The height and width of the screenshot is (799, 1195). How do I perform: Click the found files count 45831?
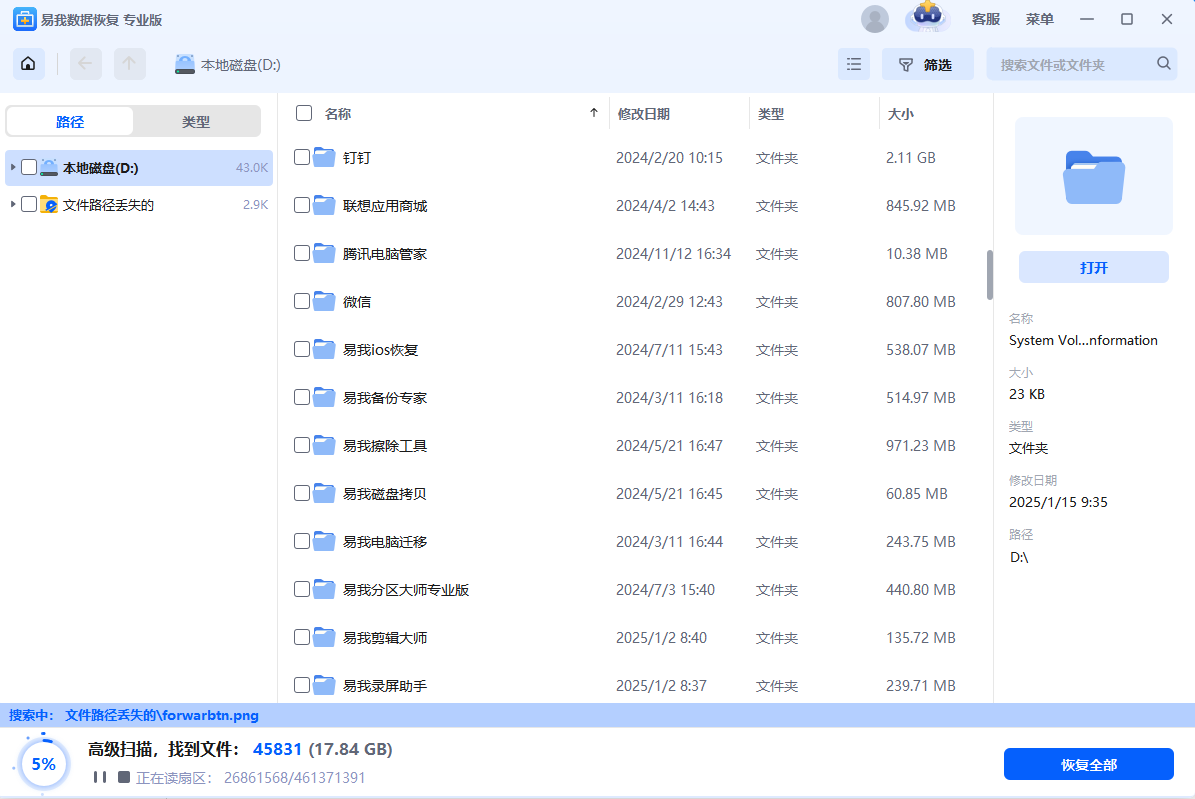click(277, 749)
